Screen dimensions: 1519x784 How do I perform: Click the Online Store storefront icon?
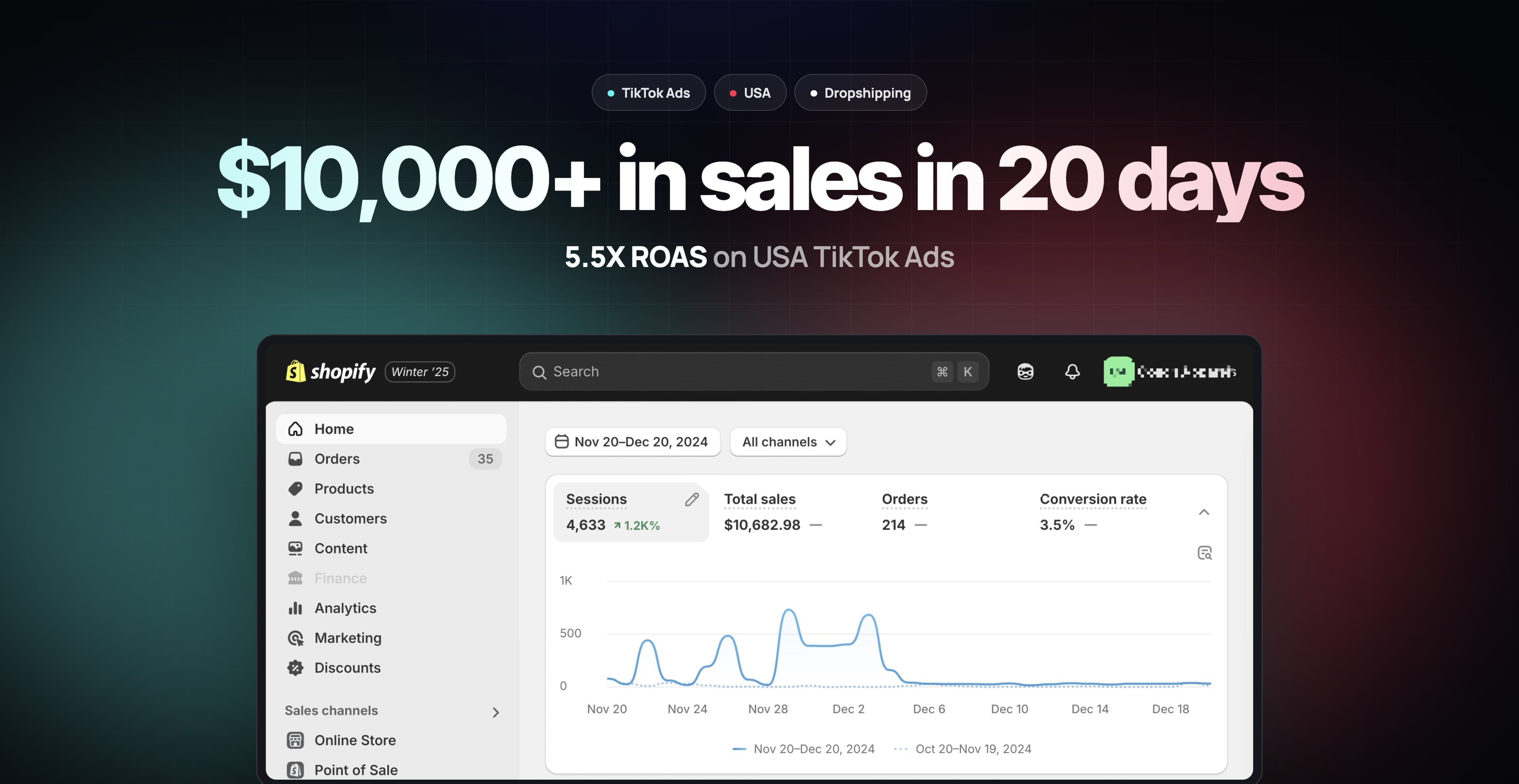(295, 740)
